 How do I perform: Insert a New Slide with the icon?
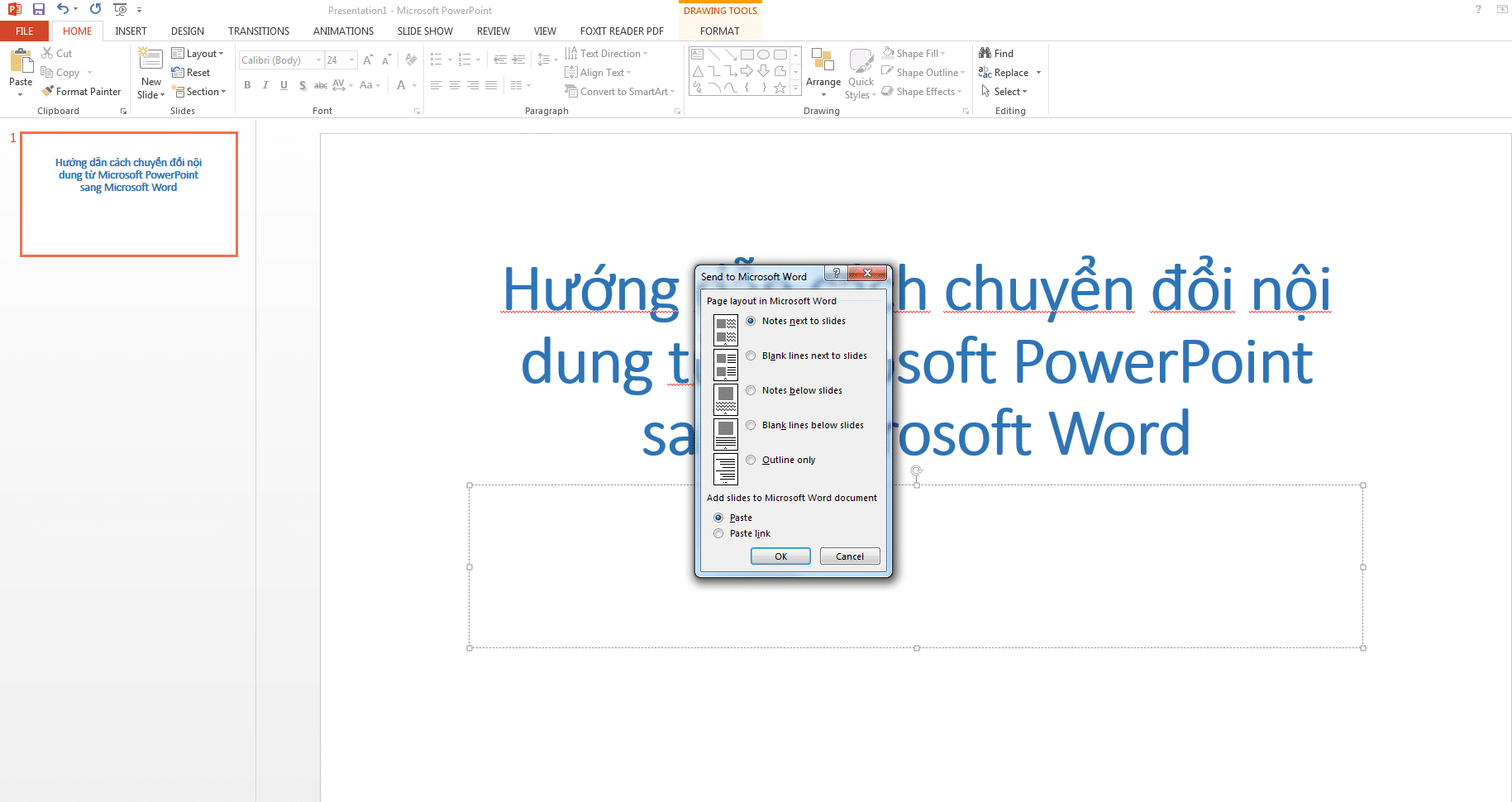click(150, 60)
